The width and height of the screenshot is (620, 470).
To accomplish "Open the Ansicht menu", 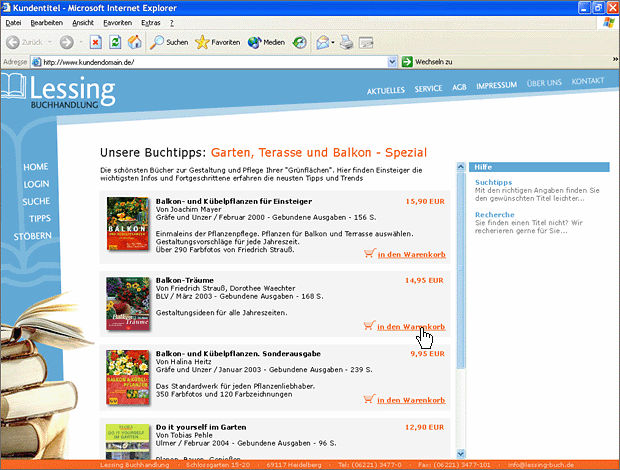I will 83,23.
